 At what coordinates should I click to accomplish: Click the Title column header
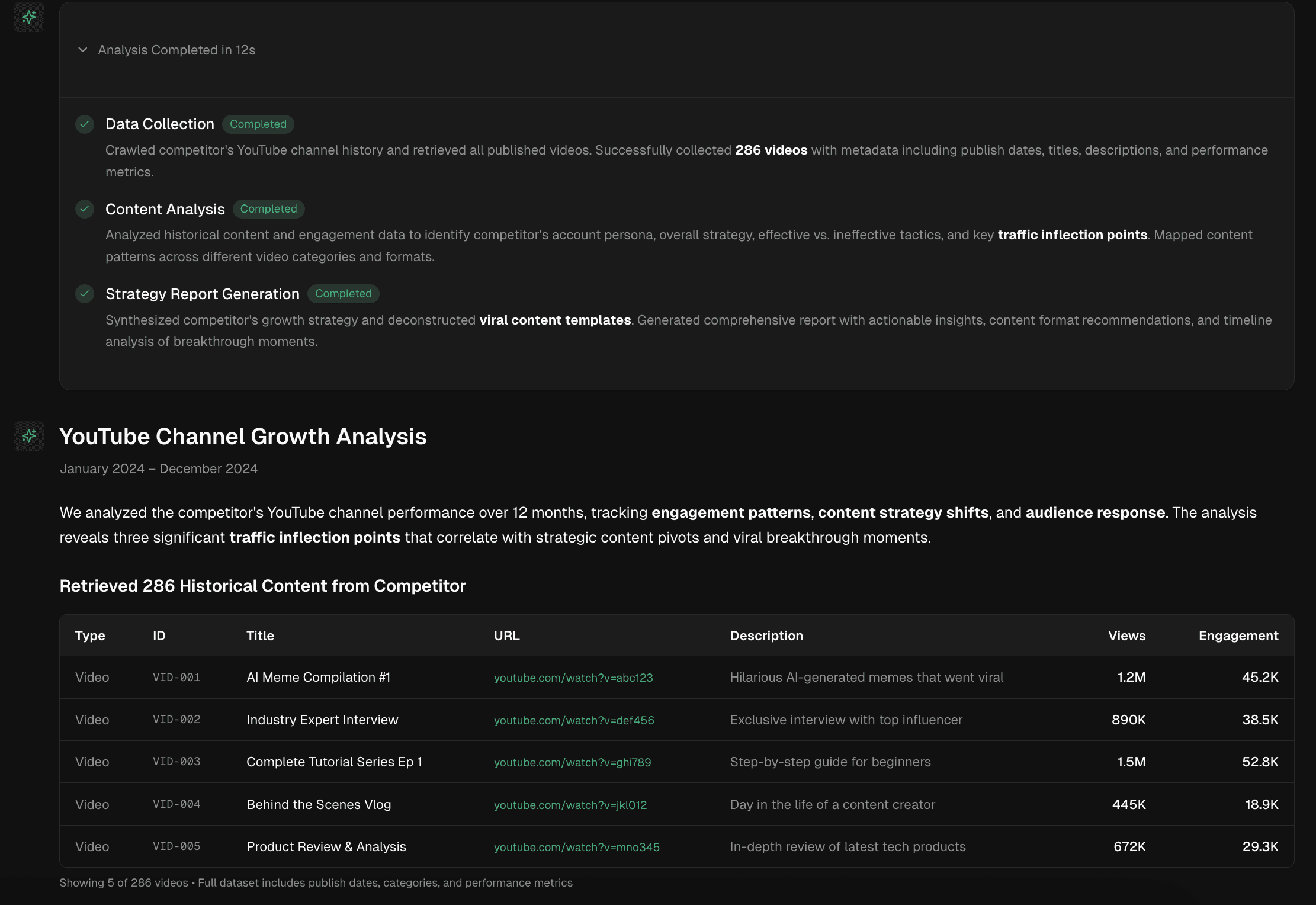coord(259,636)
